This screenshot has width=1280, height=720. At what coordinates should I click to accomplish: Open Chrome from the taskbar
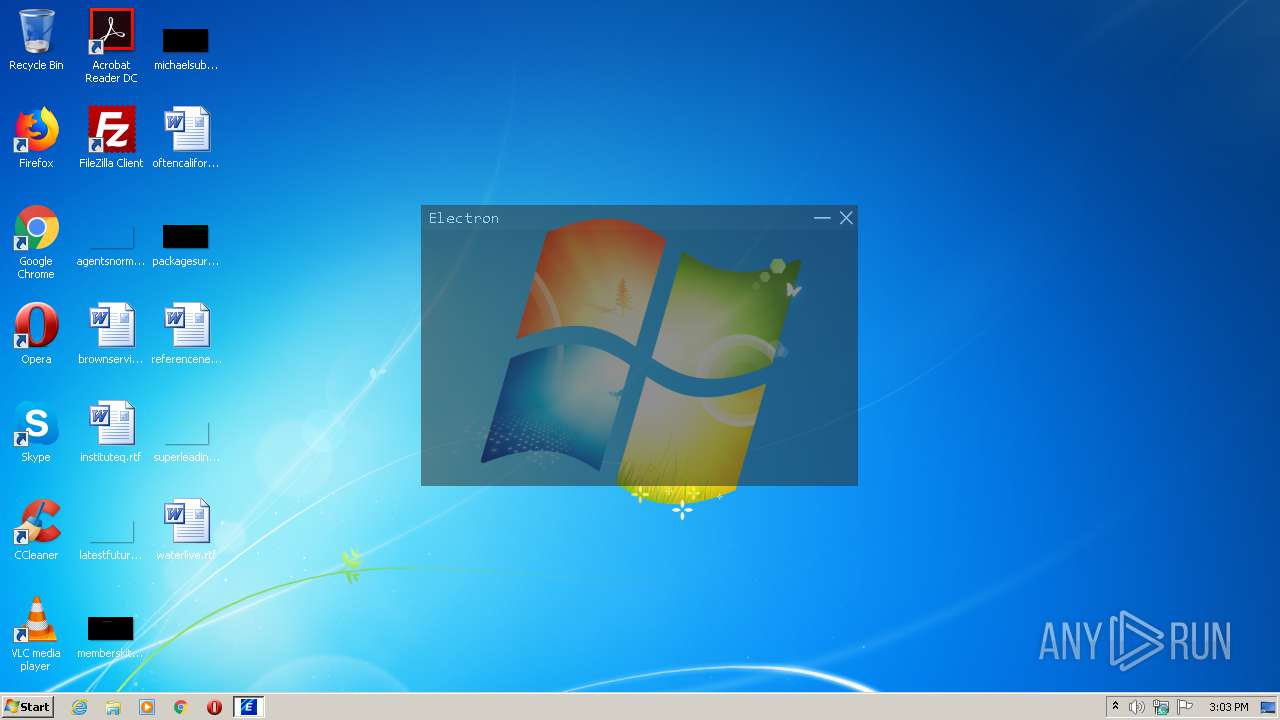181,707
